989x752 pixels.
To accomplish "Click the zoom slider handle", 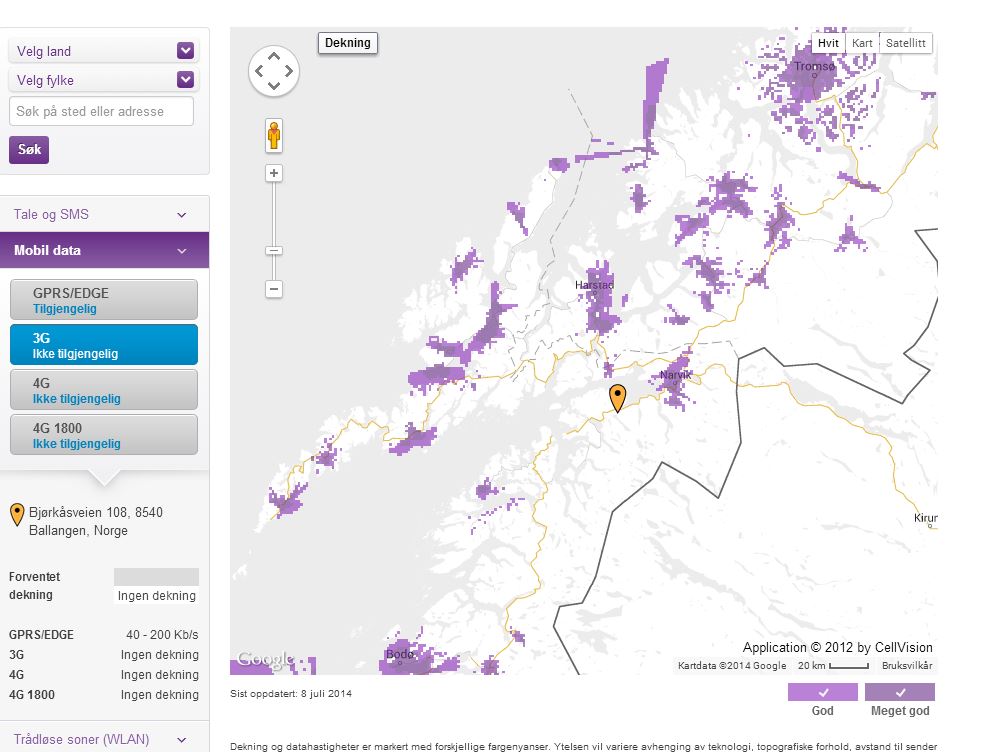I will tap(274, 250).
